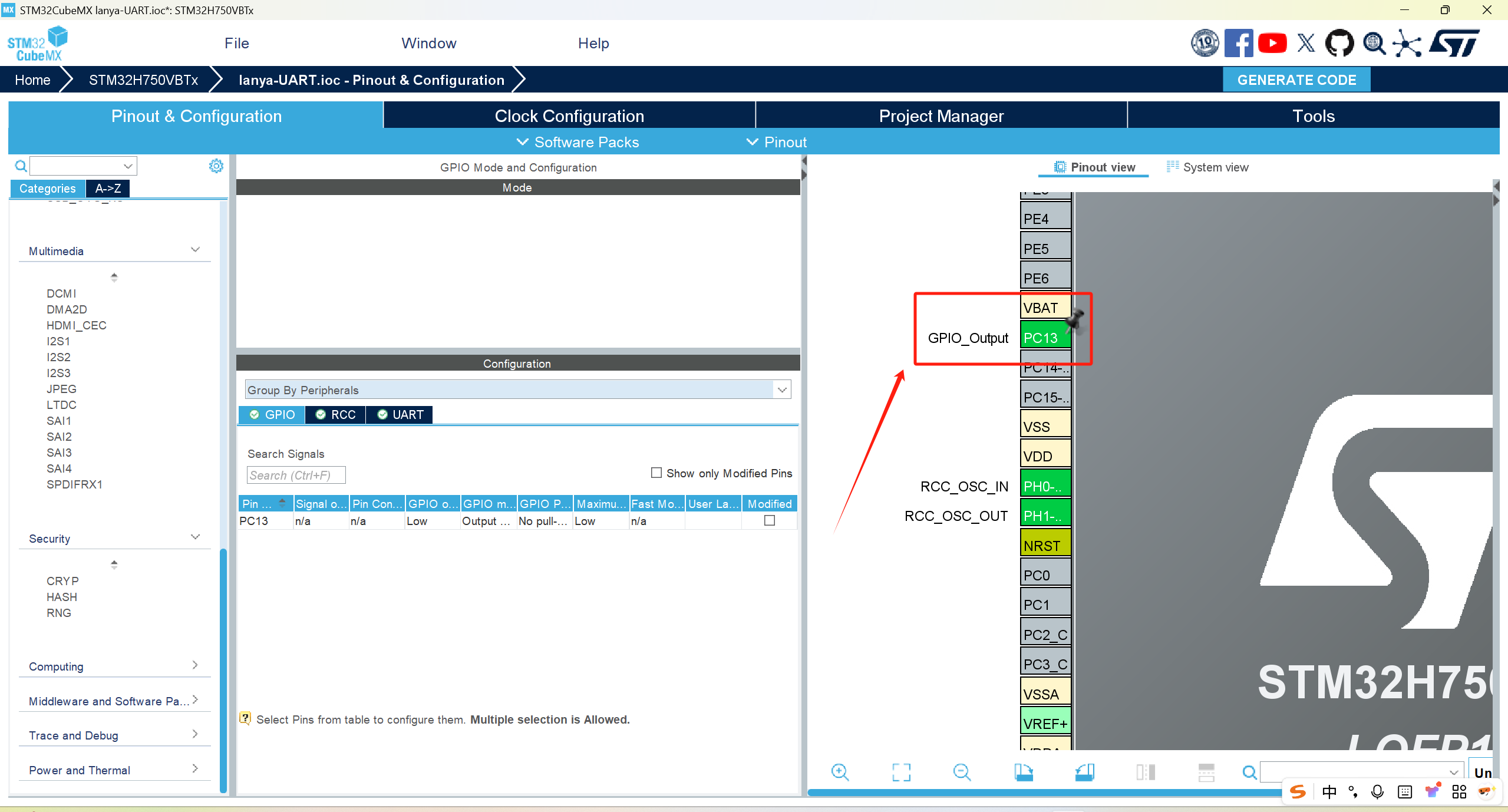
Task: Zoom out of the chip view
Action: (962, 772)
